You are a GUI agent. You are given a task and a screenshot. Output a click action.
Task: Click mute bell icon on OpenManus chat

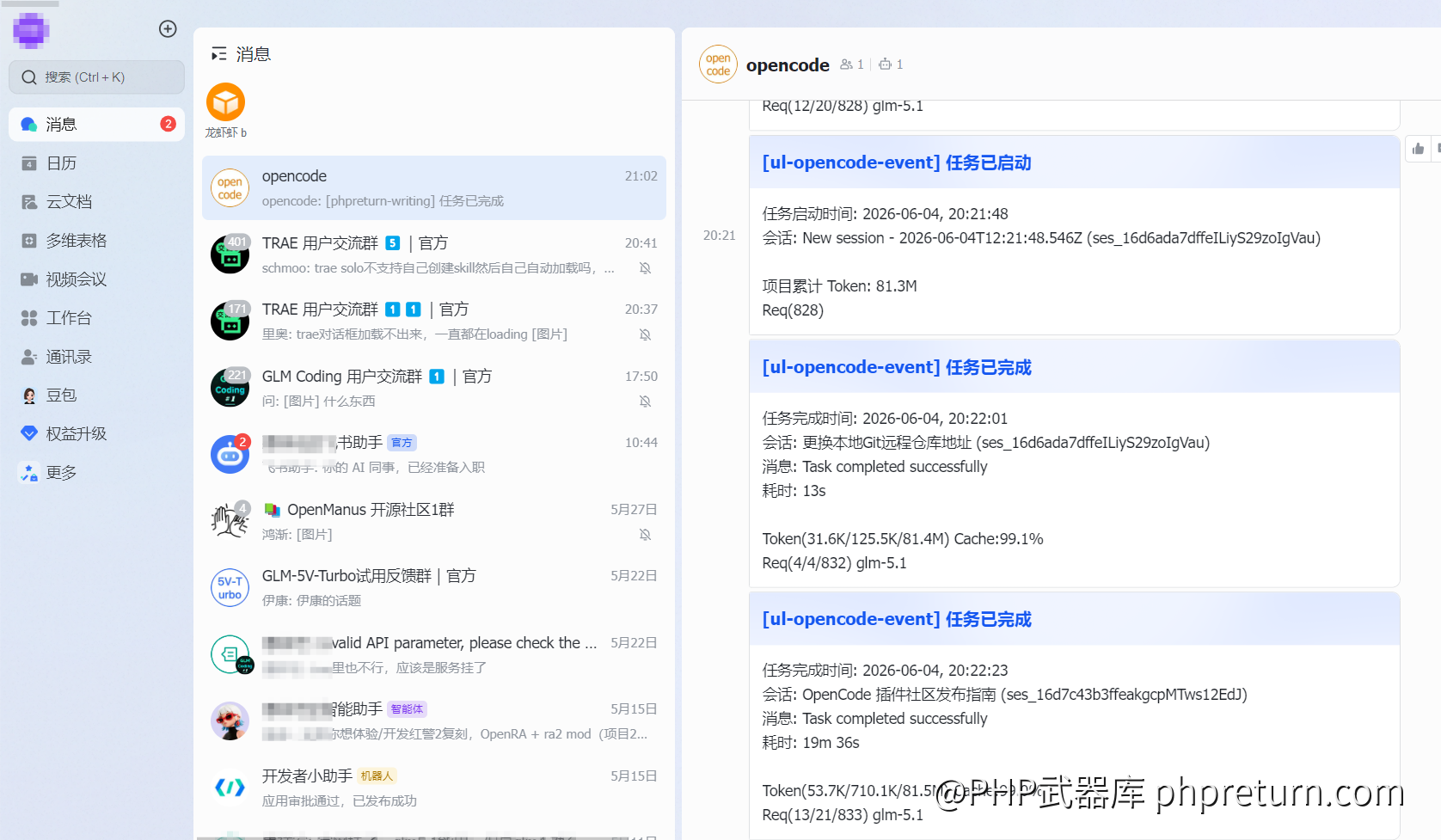pos(645,535)
